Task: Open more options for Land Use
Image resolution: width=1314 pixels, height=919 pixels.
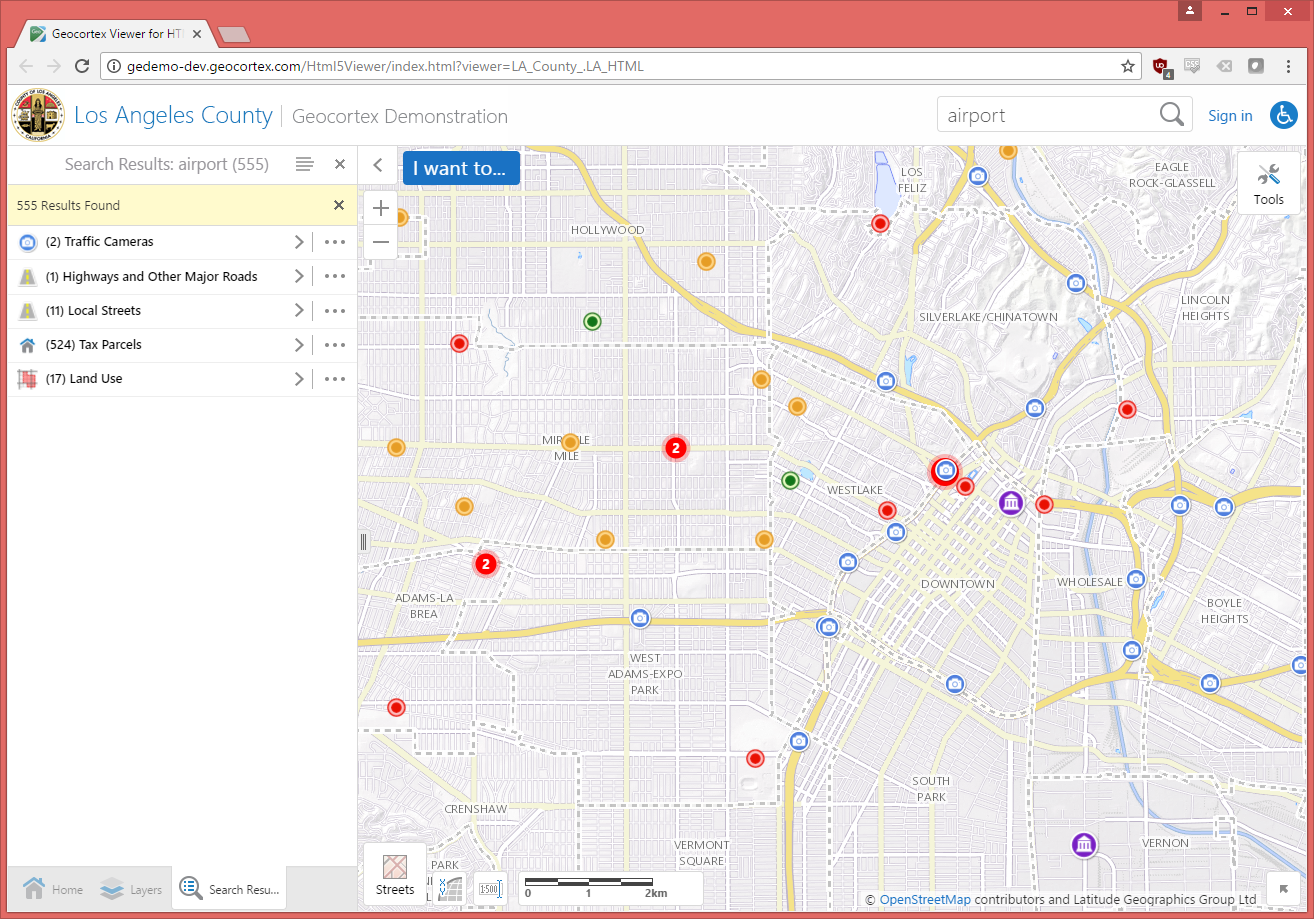Action: tap(335, 378)
